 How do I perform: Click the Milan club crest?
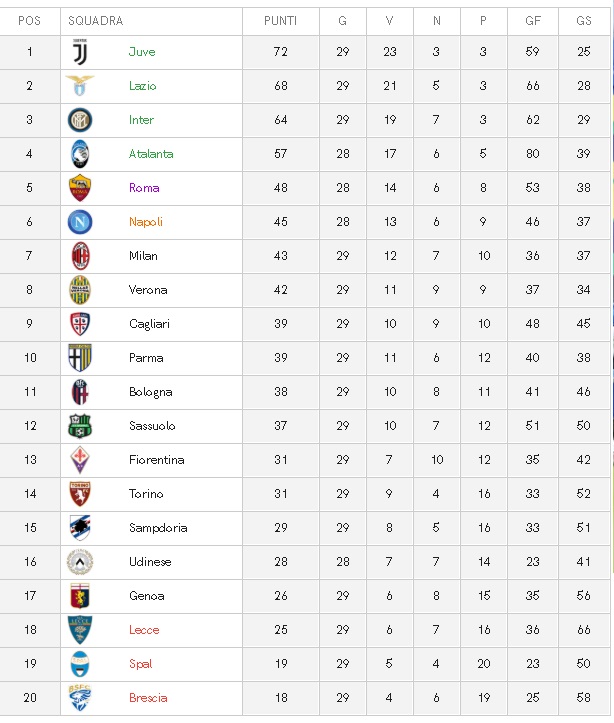coord(80,256)
